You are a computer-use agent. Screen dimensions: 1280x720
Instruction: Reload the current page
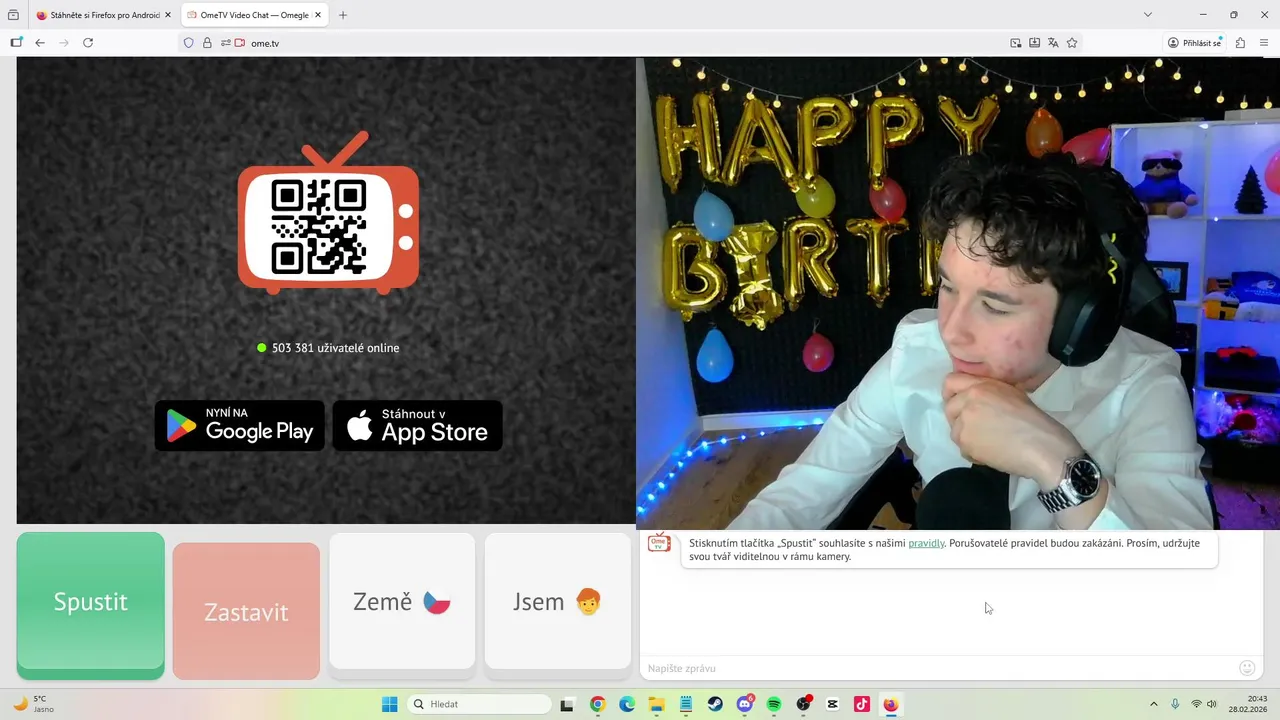tap(88, 43)
